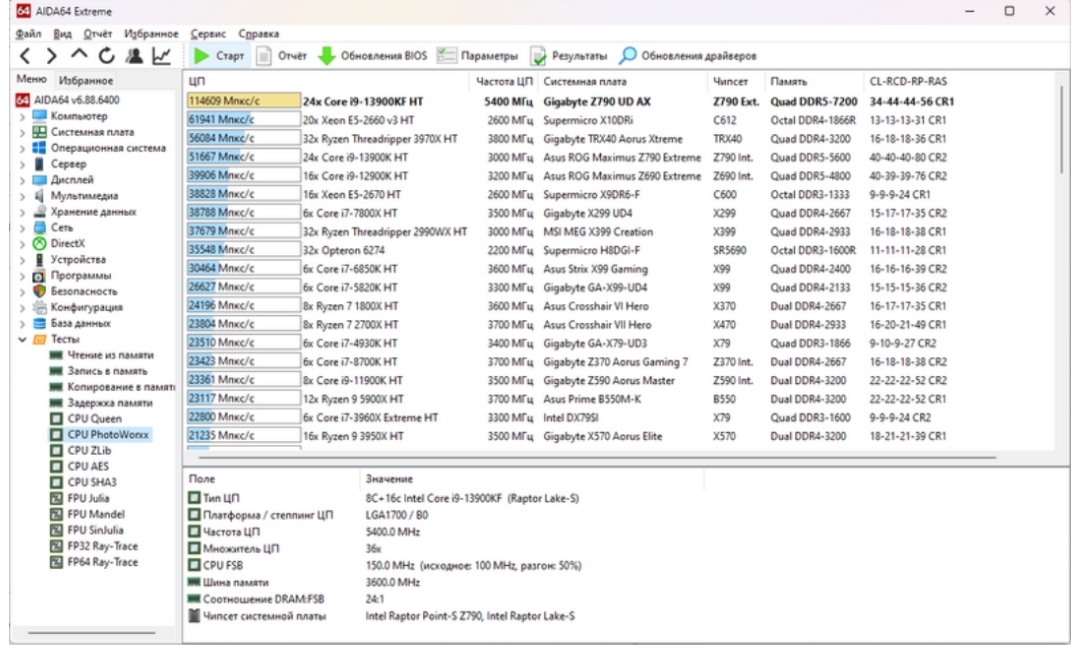Expand the Системная плата tree node
The width and height of the screenshot is (1080, 661).
[x=22, y=132]
